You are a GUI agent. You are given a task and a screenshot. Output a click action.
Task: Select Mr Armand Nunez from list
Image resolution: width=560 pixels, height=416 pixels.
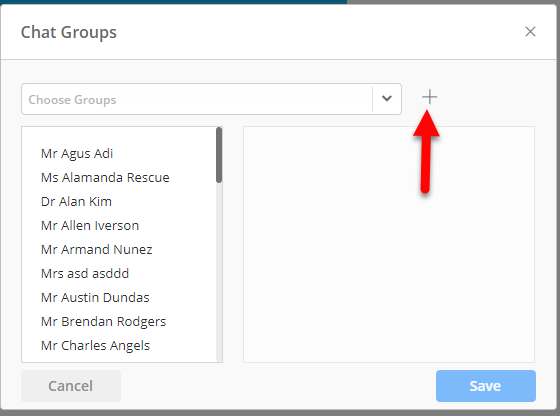tap(96, 249)
